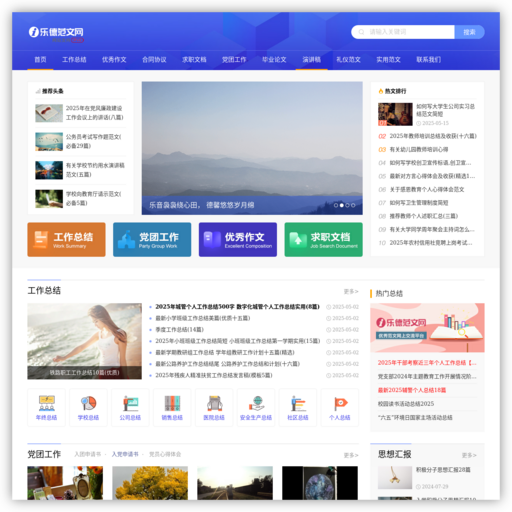Open 演讲稿 in navigation bar

coord(311,60)
